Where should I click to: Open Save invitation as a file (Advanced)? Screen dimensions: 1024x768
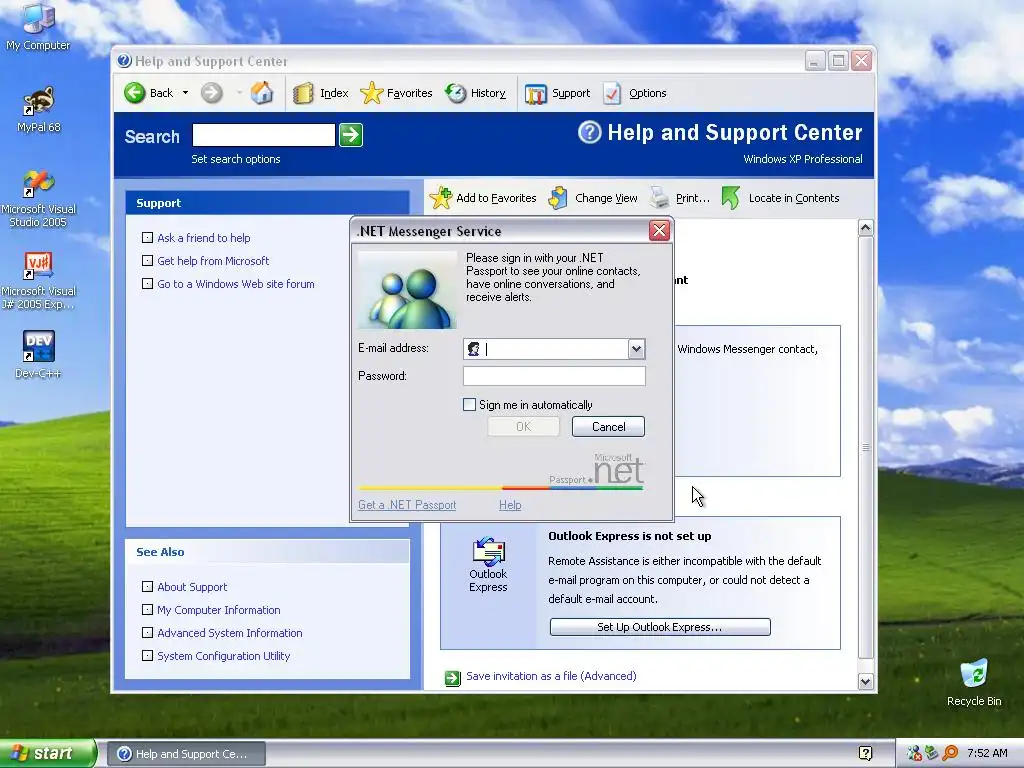[551, 676]
